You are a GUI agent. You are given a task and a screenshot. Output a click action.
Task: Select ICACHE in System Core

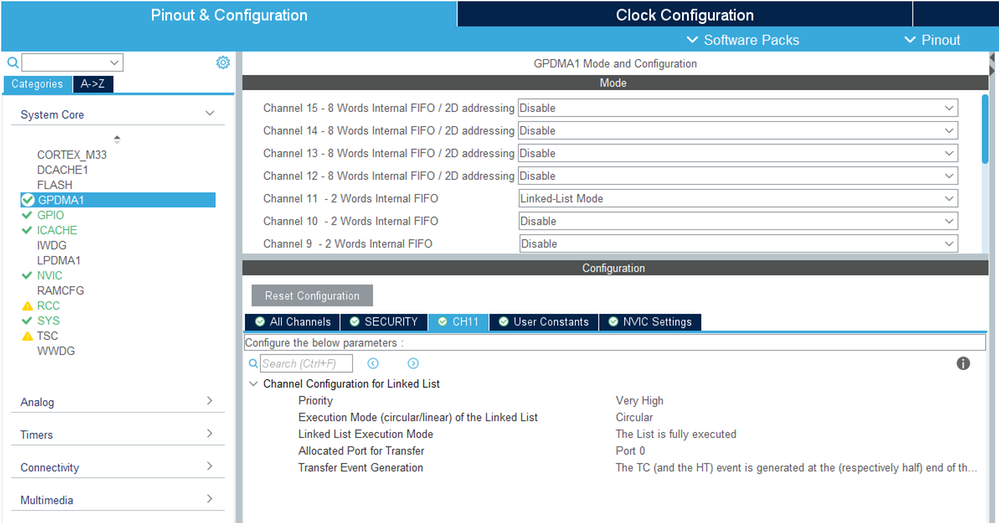click(x=57, y=230)
